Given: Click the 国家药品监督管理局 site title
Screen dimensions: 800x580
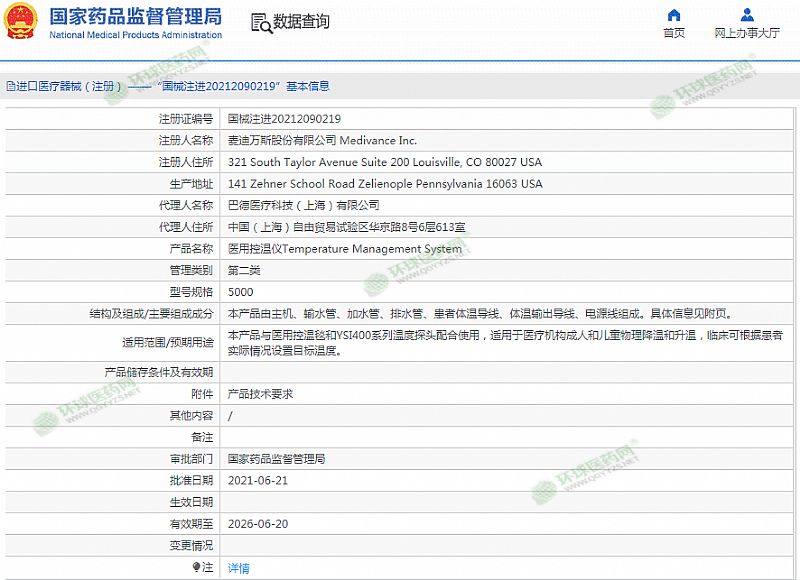Looking at the screenshot, I should (136, 16).
